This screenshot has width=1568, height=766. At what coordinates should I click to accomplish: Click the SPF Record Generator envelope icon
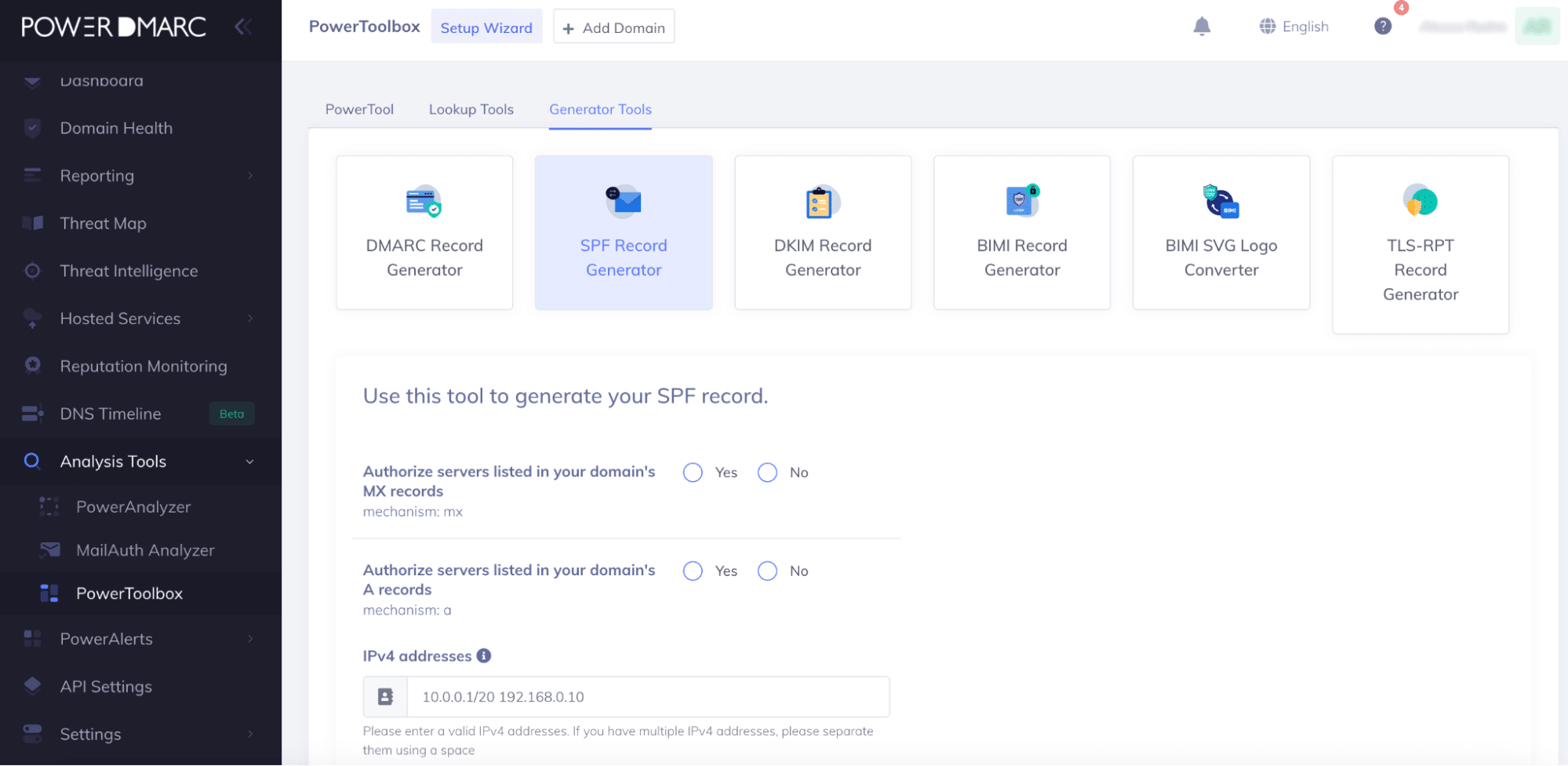click(x=624, y=202)
